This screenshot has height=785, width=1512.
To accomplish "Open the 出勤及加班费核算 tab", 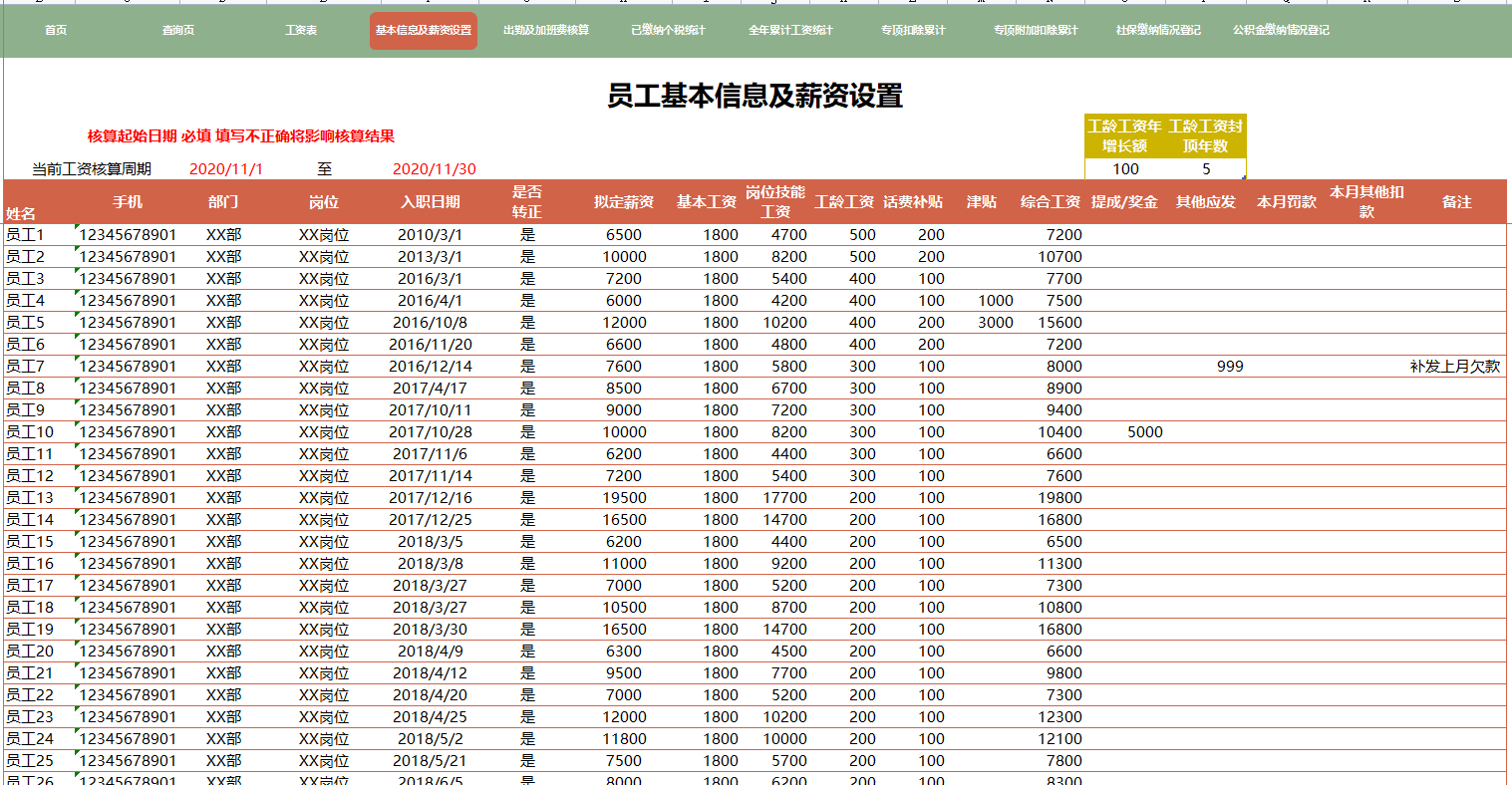I will [546, 30].
